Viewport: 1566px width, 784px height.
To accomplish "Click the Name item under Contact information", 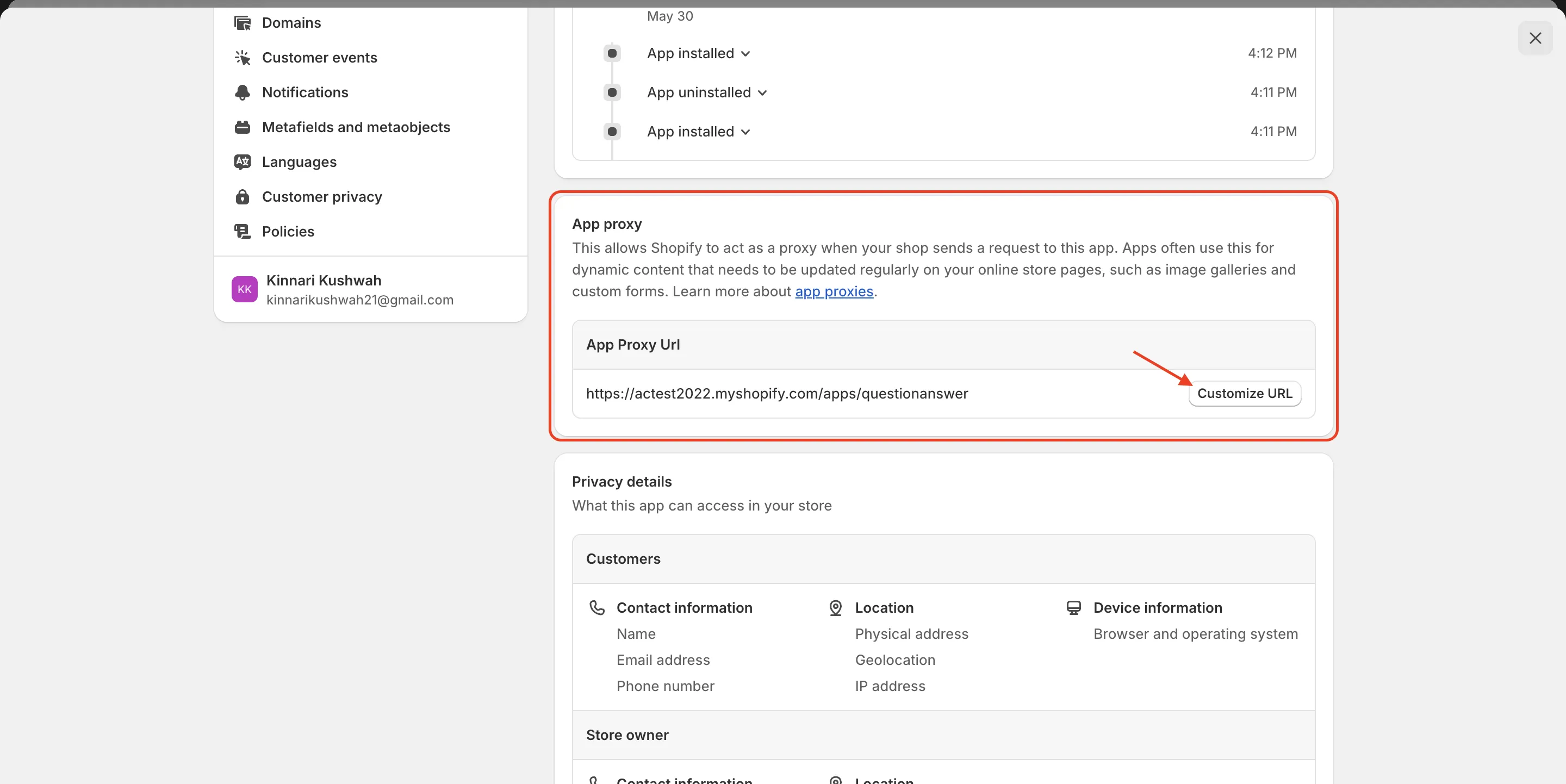I will 636,634.
